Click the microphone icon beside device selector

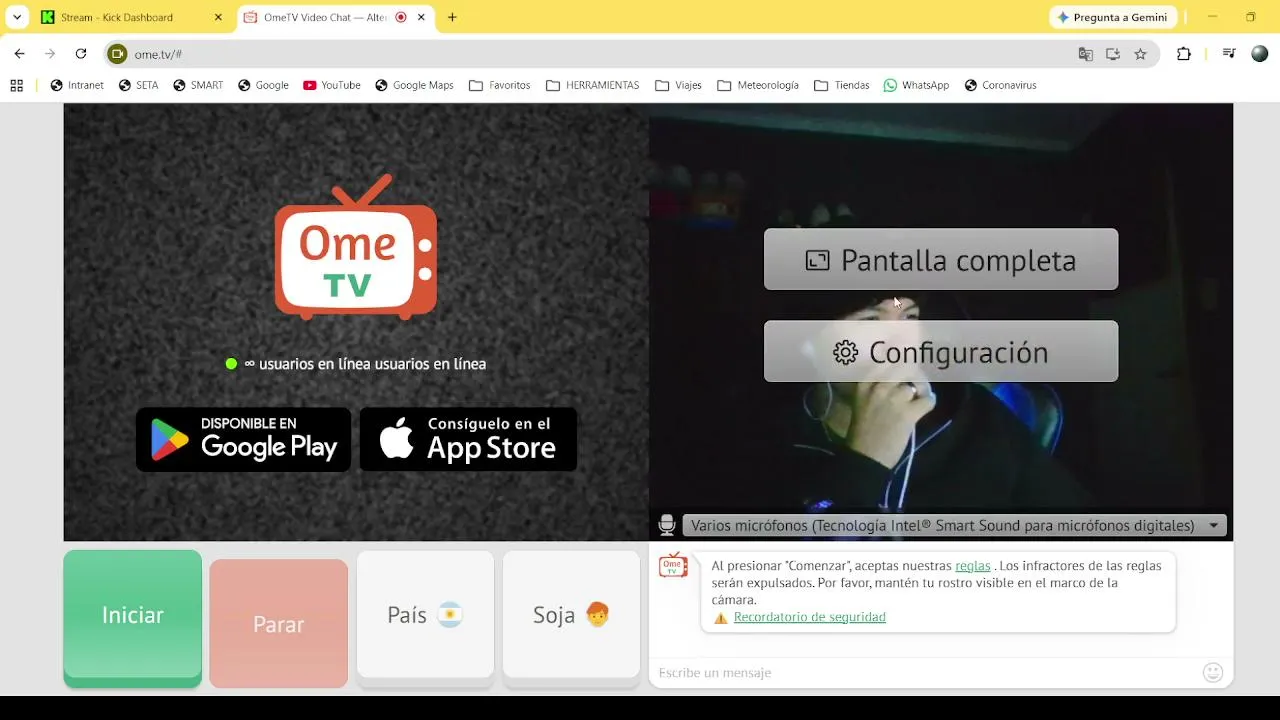tap(667, 525)
